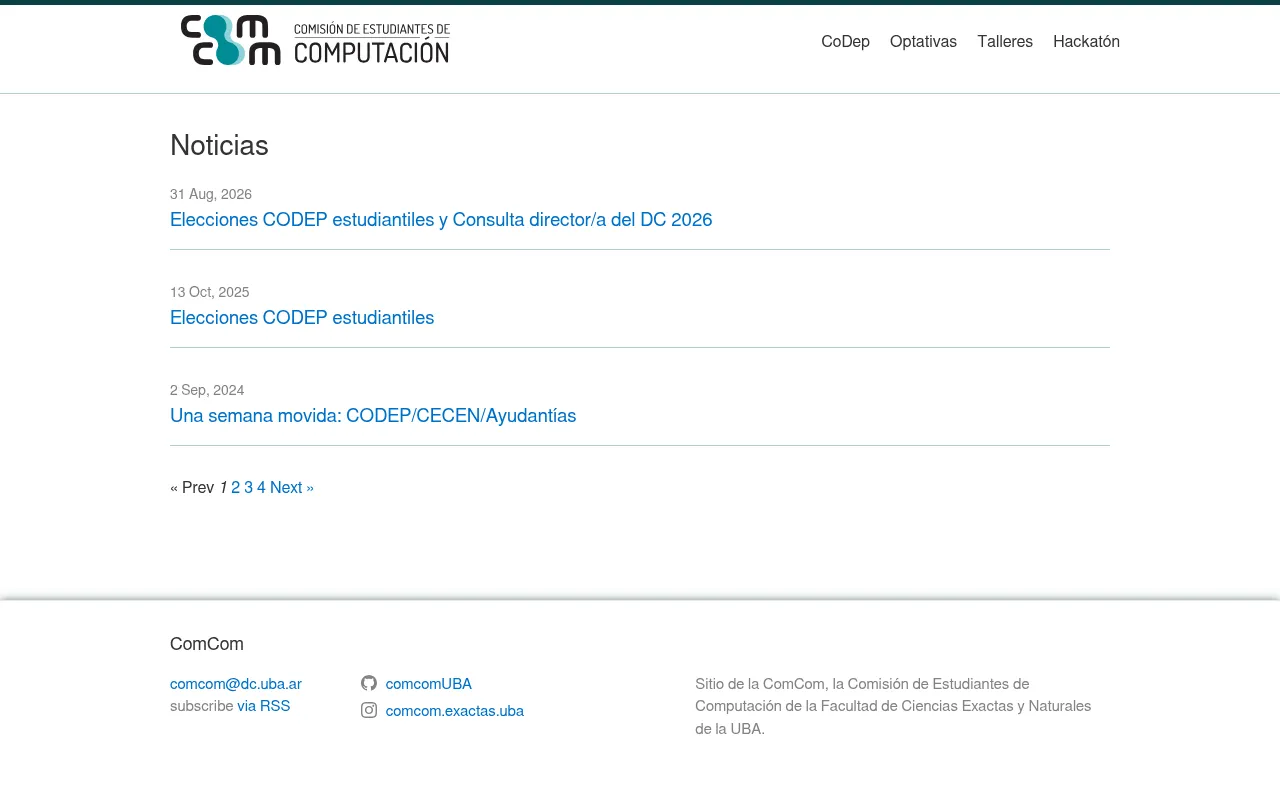Read the Una semana movida post
1280x800 pixels.
(373, 415)
